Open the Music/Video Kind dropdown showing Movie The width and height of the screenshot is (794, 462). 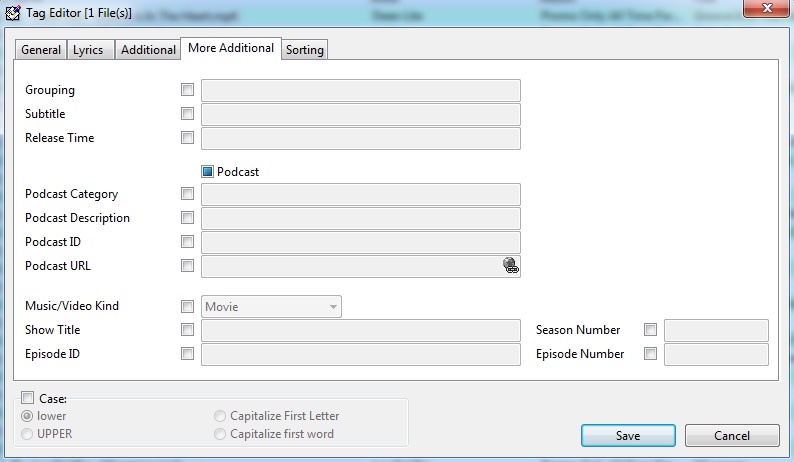pos(271,306)
